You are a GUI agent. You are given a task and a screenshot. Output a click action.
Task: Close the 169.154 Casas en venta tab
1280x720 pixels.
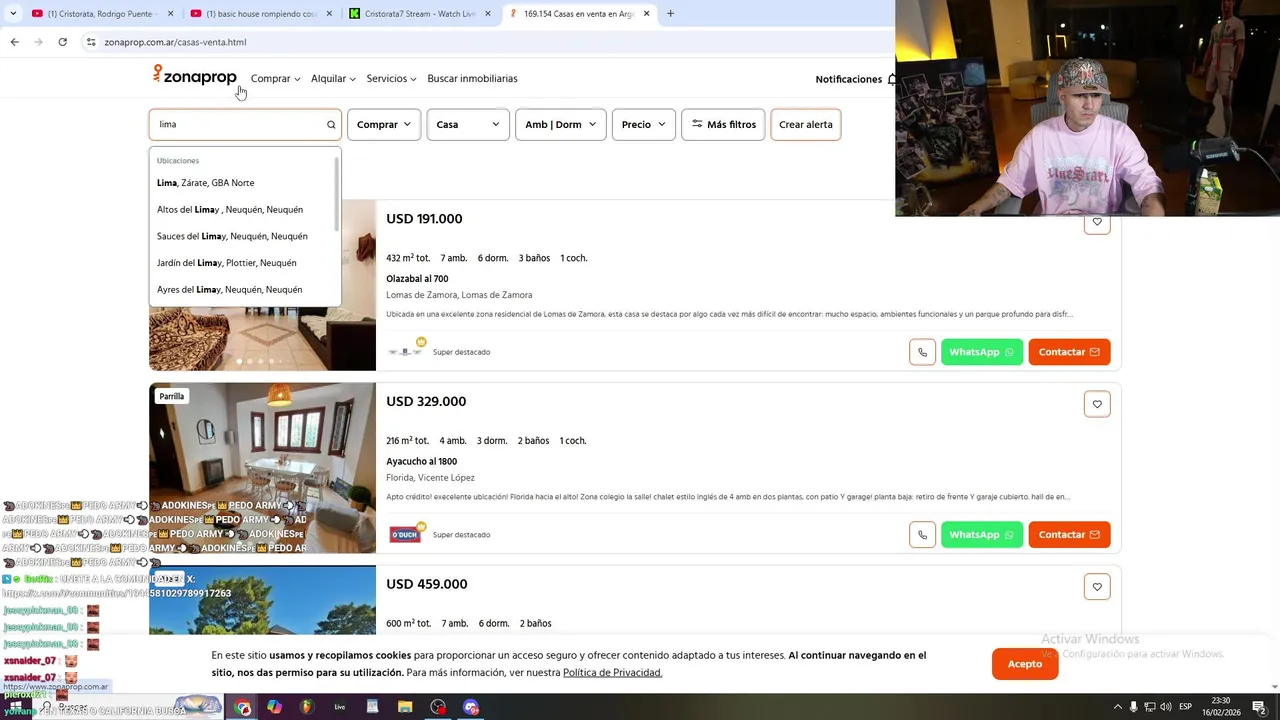click(x=646, y=14)
